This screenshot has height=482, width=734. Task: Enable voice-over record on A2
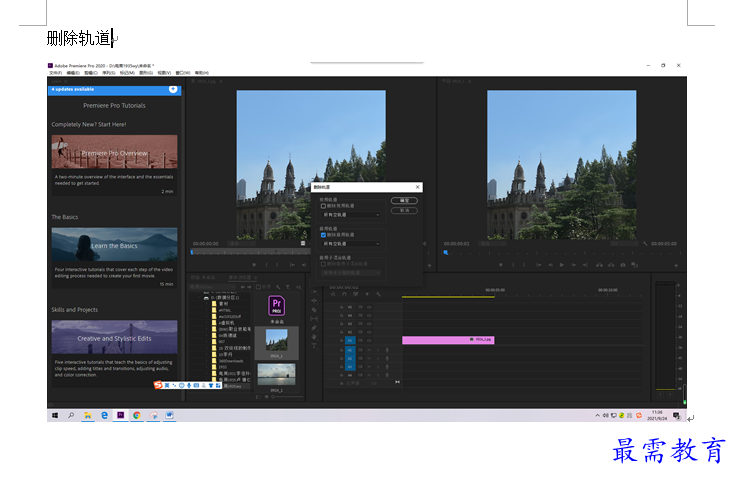pos(387,358)
